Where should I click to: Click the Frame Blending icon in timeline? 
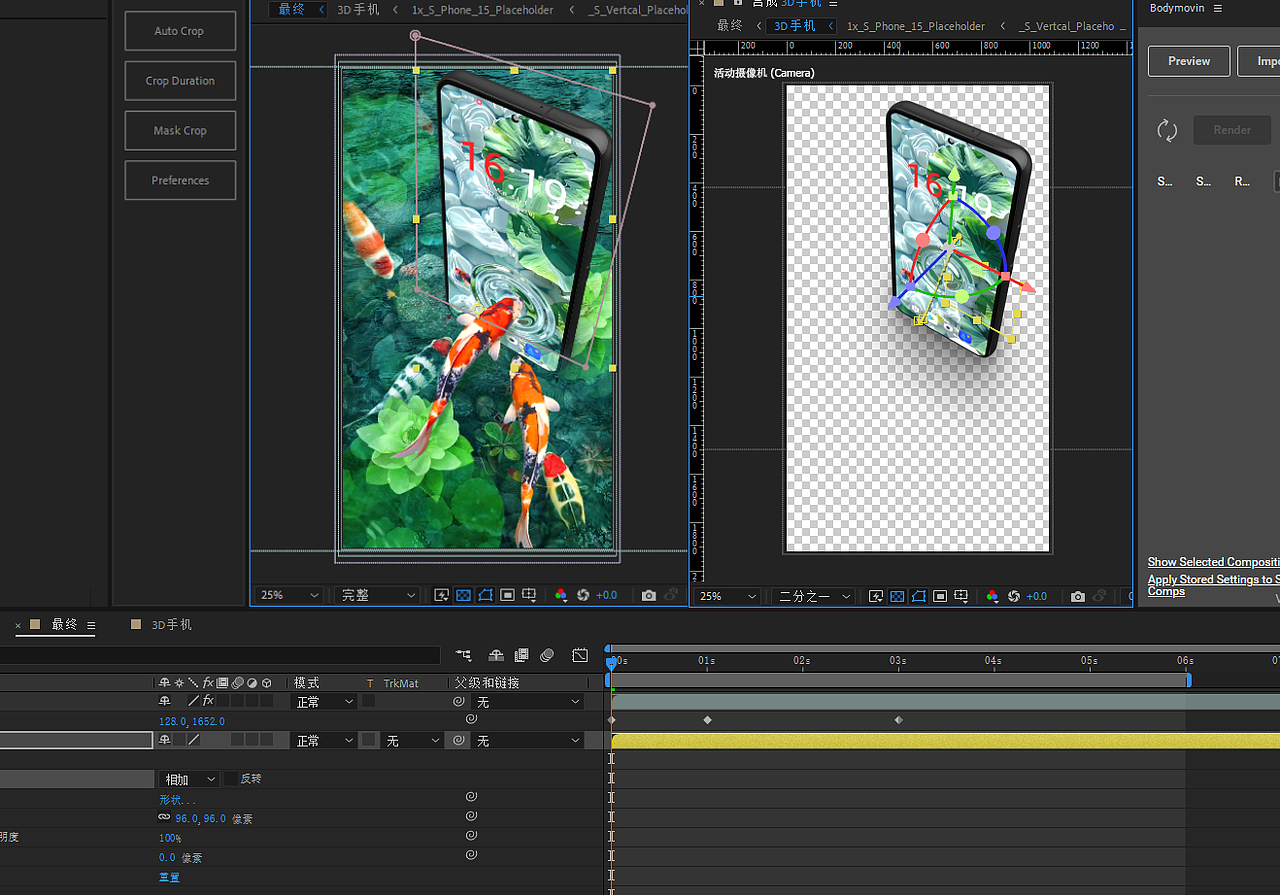(x=521, y=655)
